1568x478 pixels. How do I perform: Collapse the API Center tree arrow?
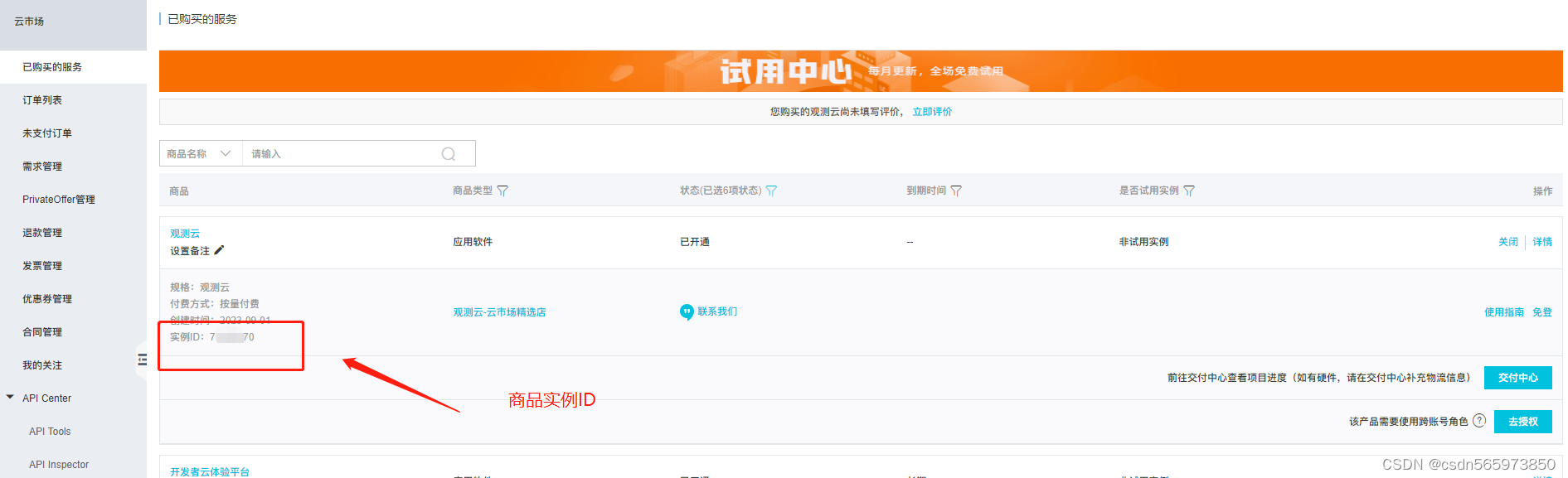(10, 398)
